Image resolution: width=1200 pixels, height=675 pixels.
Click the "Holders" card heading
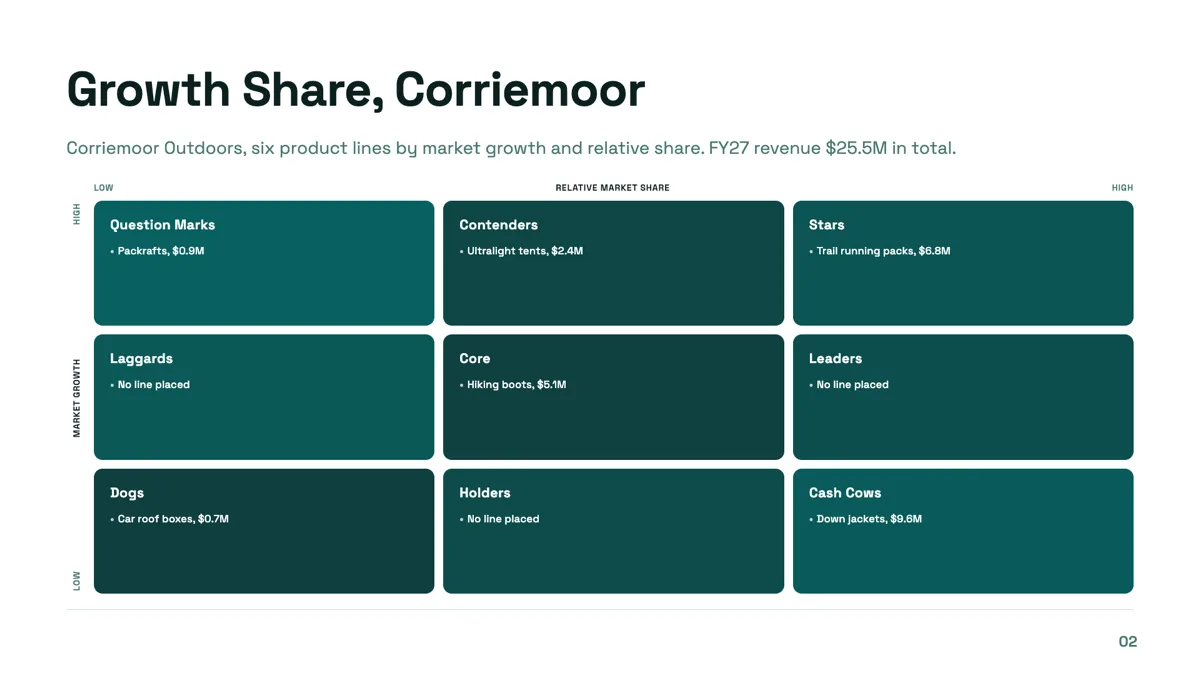[x=485, y=493]
